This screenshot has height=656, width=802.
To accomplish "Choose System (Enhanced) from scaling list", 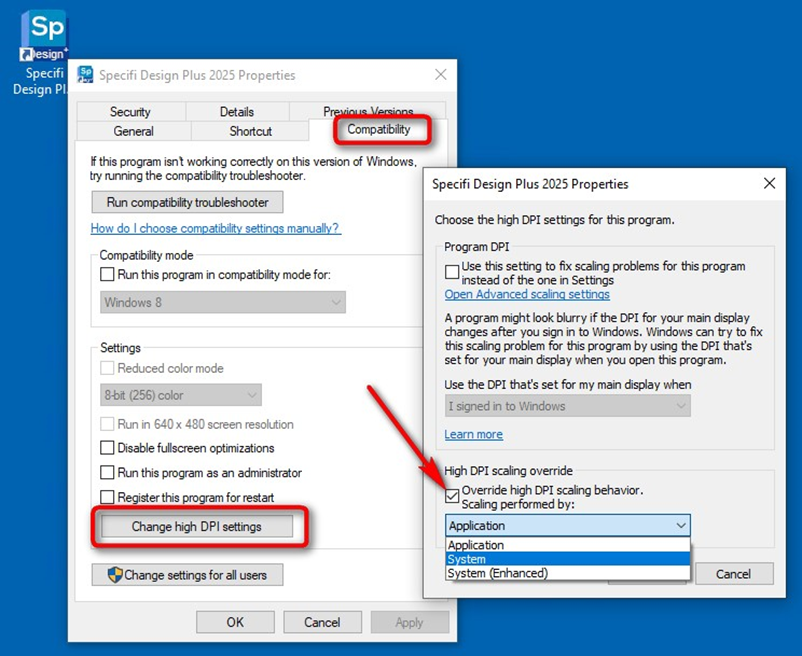I will pyautogui.click(x=568, y=573).
